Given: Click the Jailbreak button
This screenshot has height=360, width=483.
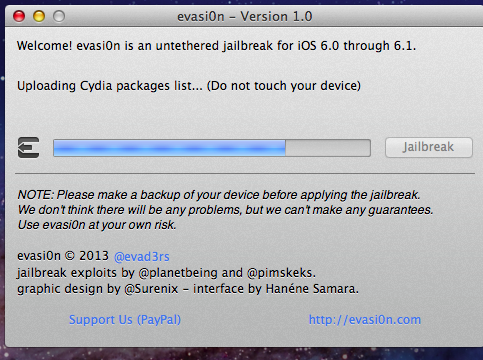Looking at the screenshot, I should click(429, 147).
